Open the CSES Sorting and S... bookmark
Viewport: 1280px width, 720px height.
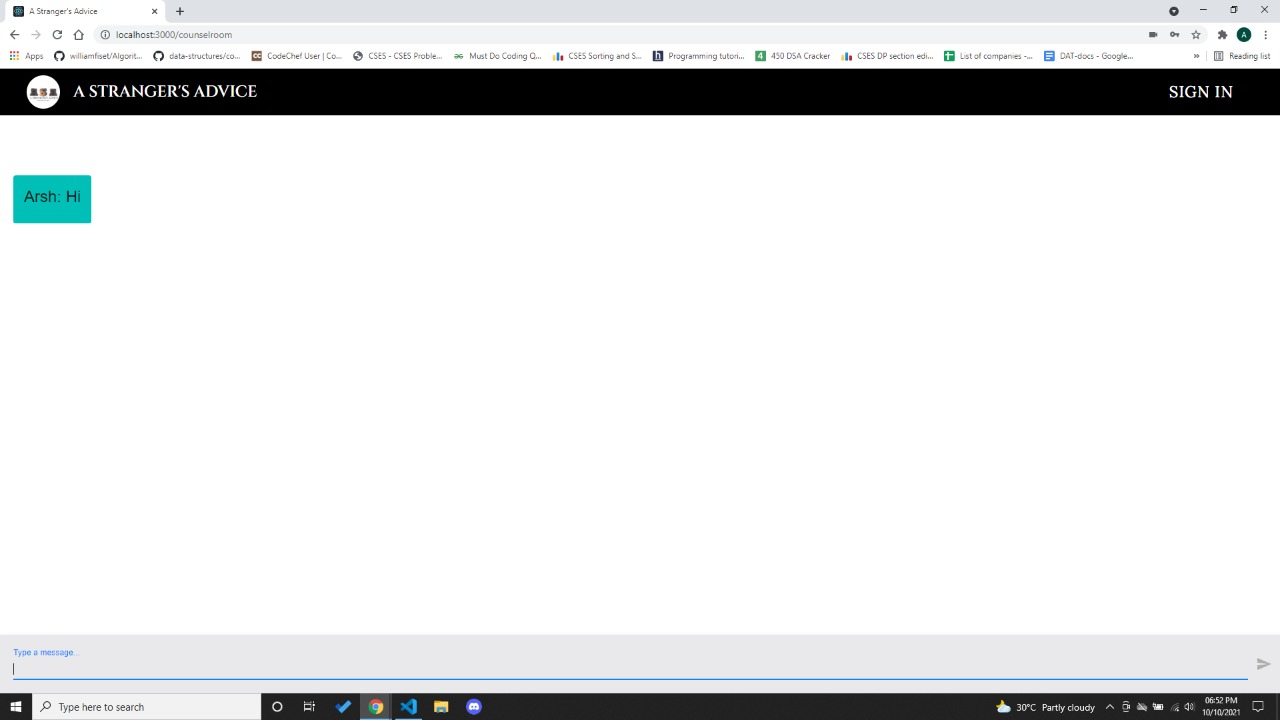coord(597,56)
